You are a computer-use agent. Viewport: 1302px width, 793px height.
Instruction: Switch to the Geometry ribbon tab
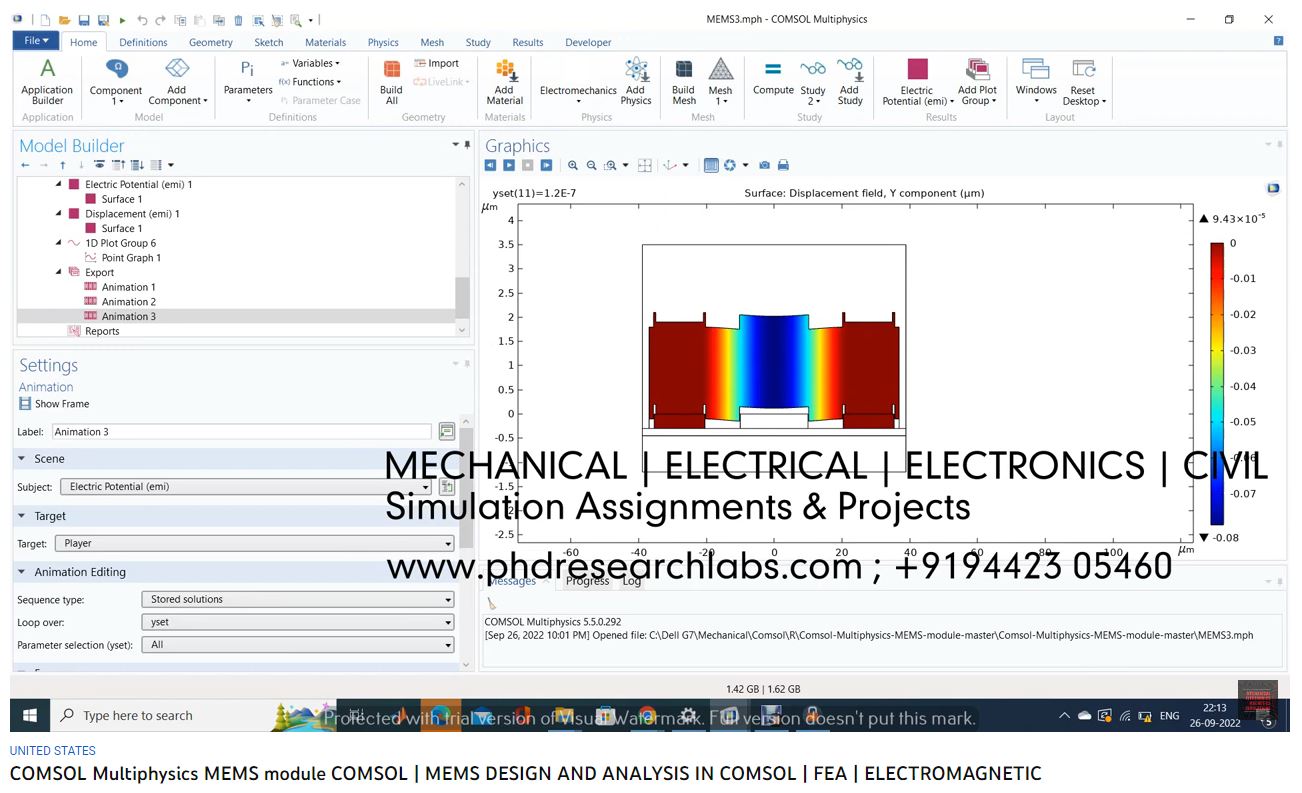point(211,42)
